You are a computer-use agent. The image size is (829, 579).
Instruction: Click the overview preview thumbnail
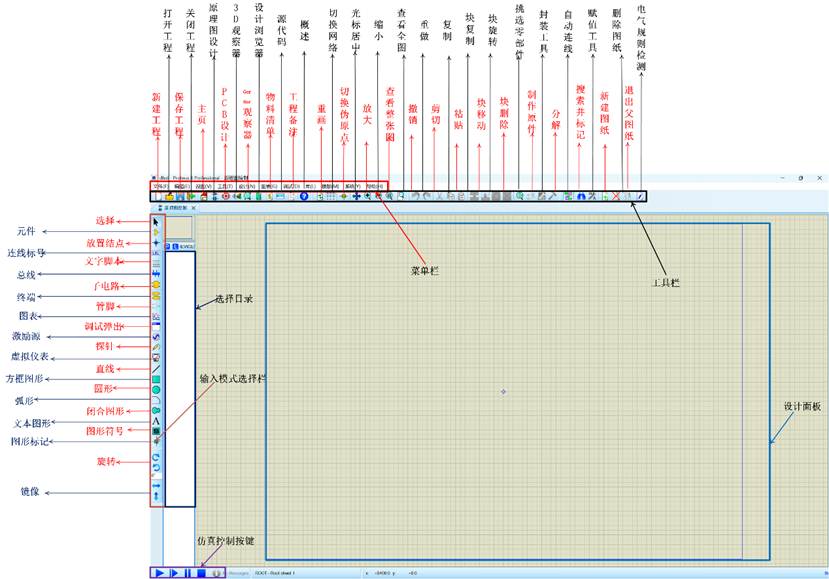tap(180, 228)
